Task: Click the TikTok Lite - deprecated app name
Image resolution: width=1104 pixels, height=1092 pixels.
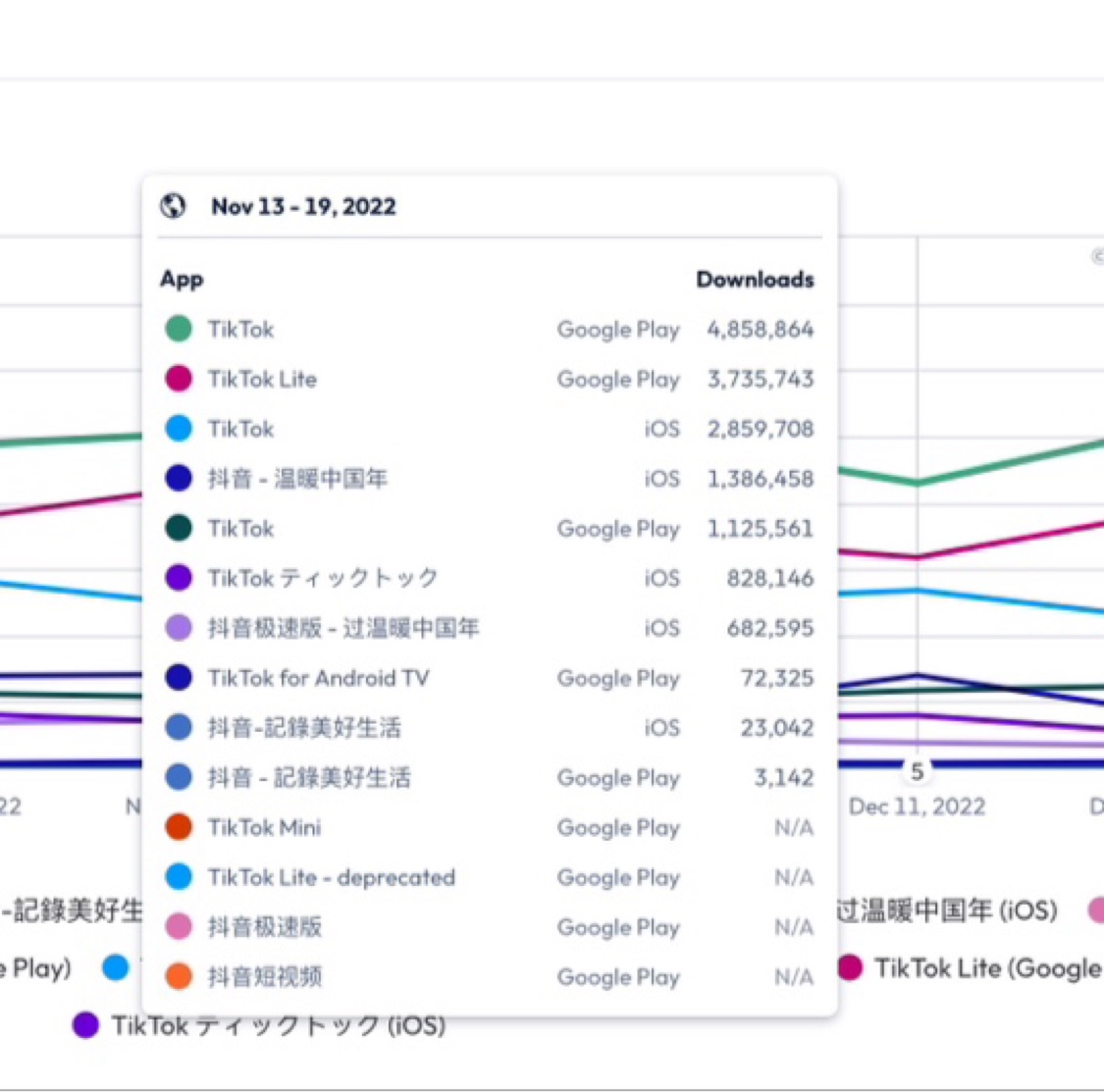Action: (x=332, y=877)
